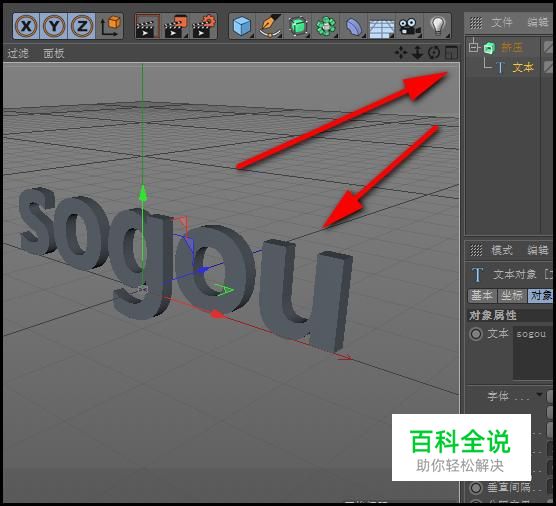The height and width of the screenshot is (506, 556).
Task: Expand the 字体 font section arrow
Action: pyautogui.click(x=539, y=394)
